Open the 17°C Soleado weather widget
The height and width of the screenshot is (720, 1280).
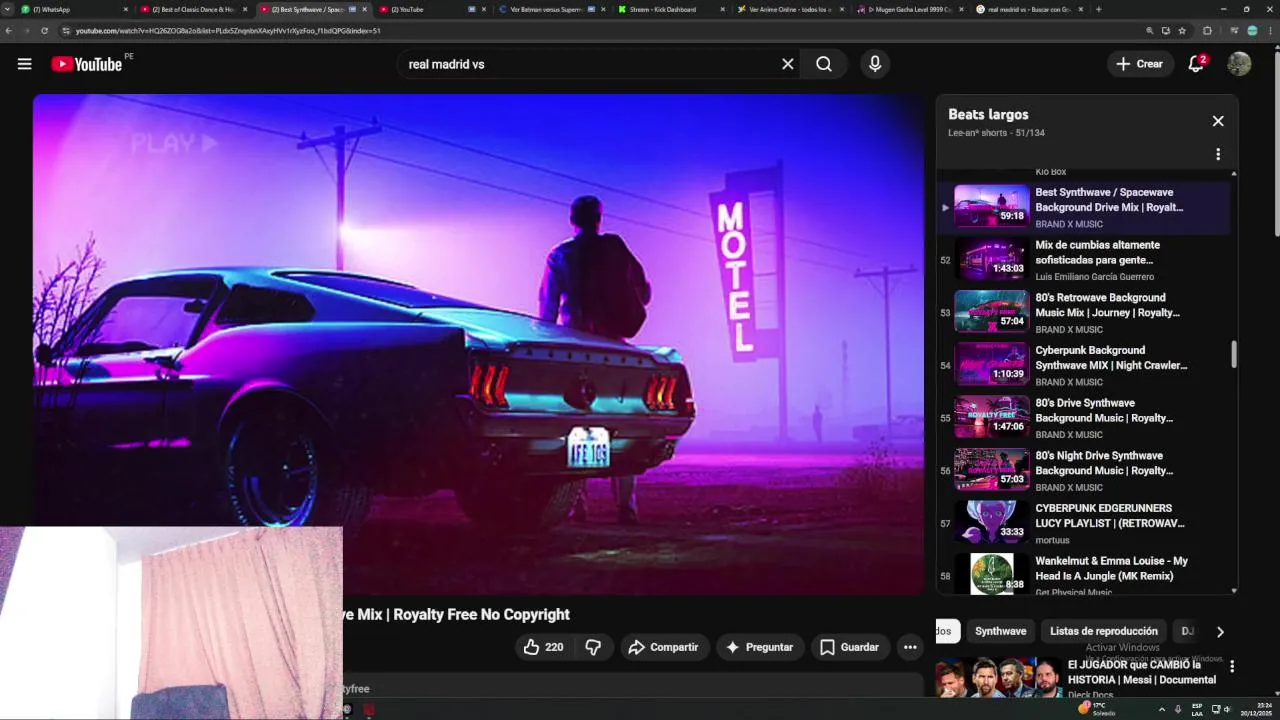pos(1097,709)
